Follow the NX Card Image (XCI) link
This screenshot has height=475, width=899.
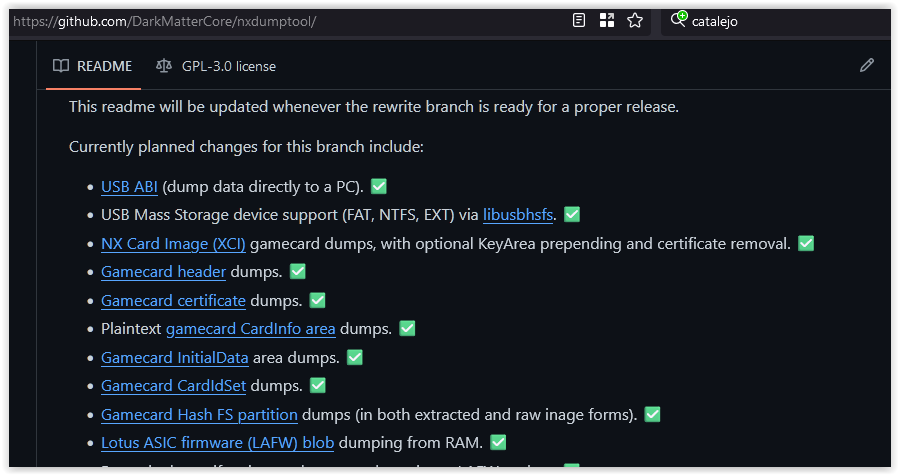pyautogui.click(x=173, y=244)
